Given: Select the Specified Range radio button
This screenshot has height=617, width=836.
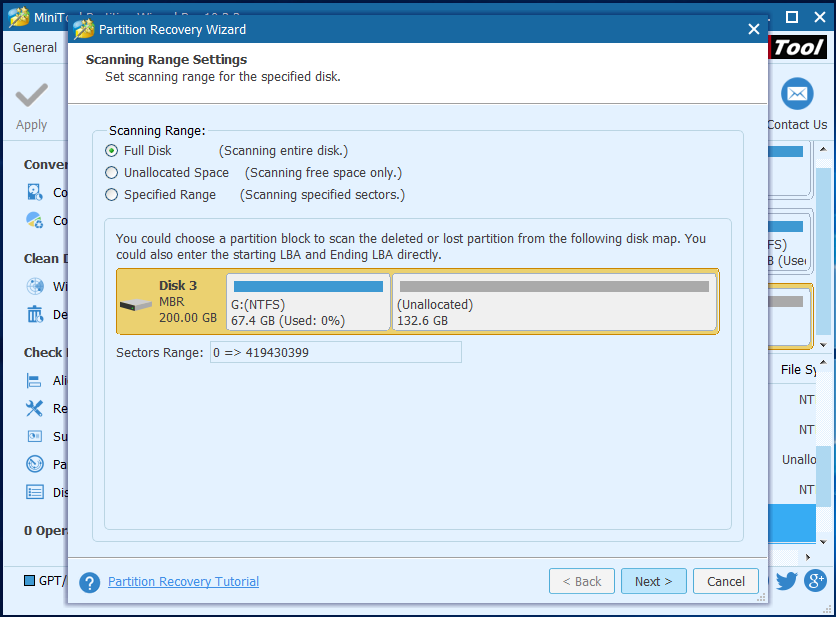Looking at the screenshot, I should pyautogui.click(x=111, y=195).
